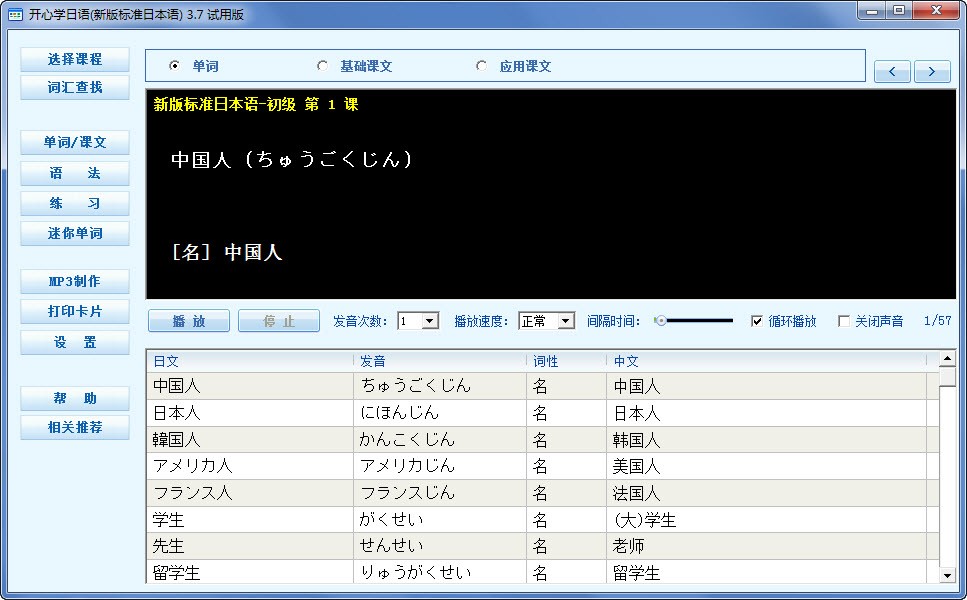
Task: Open the 练习 exercise section
Action: 75,203
